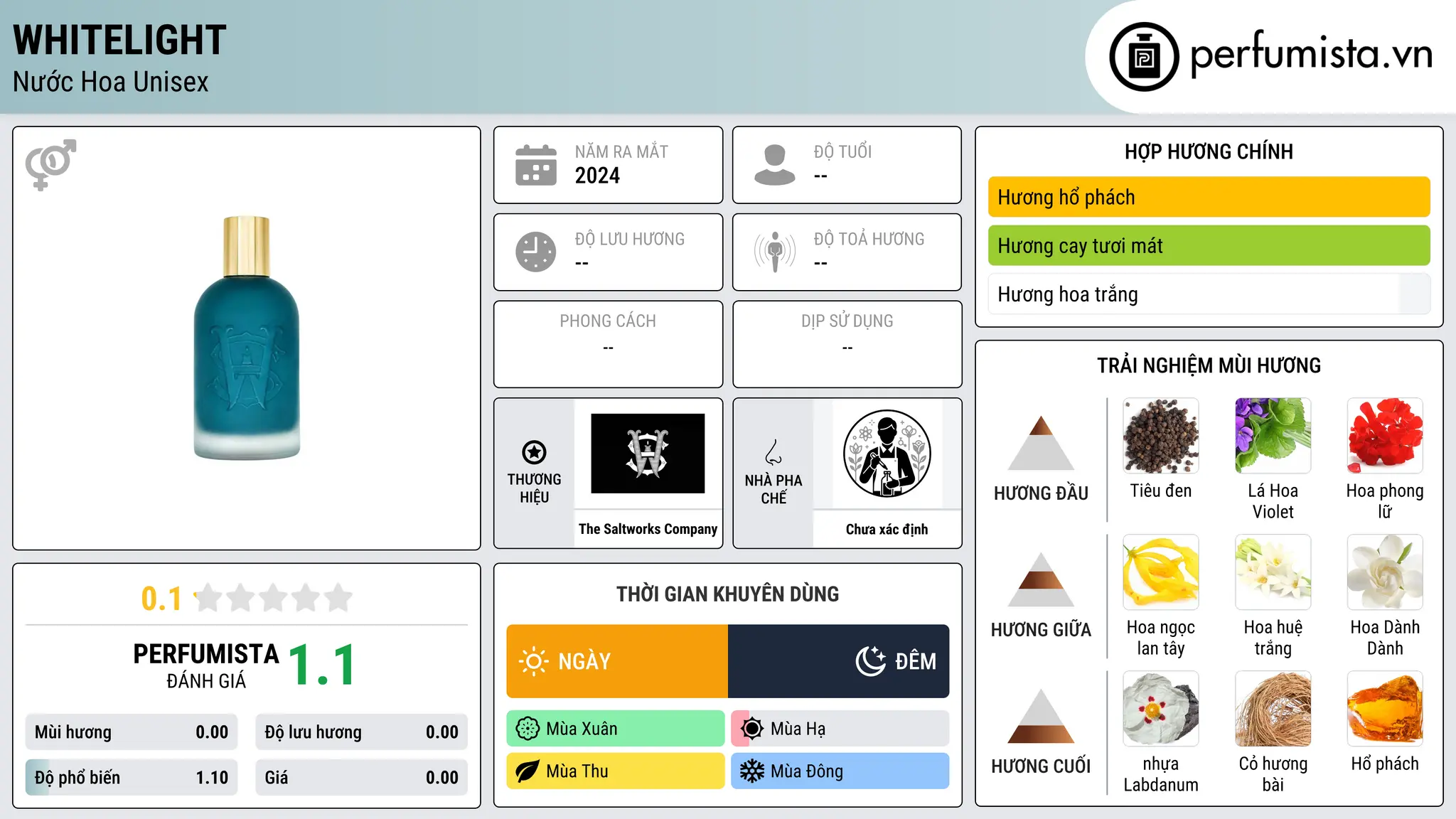Choose the Mùa Xuân season bar

click(616, 729)
